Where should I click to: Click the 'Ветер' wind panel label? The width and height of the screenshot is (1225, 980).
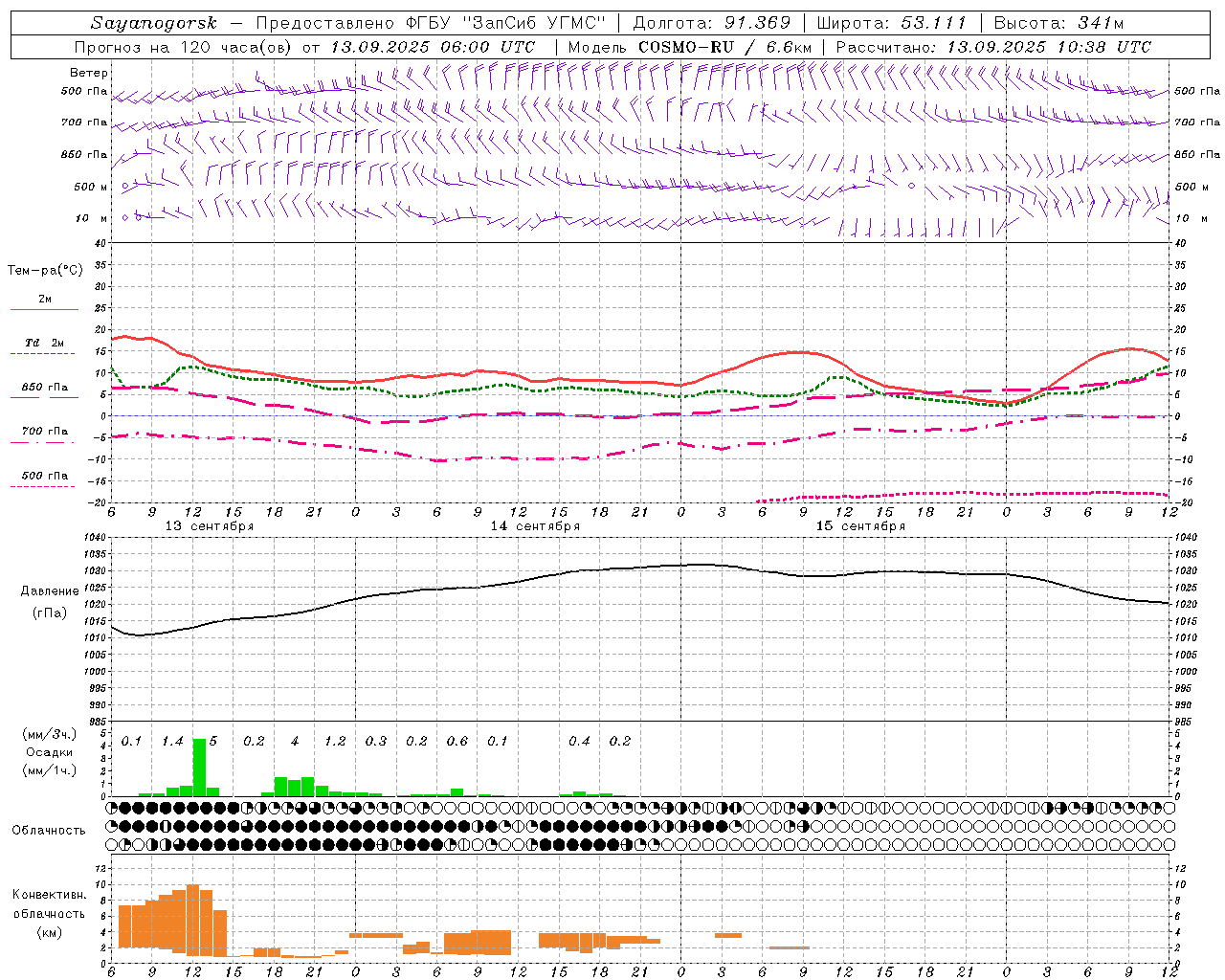click(89, 73)
